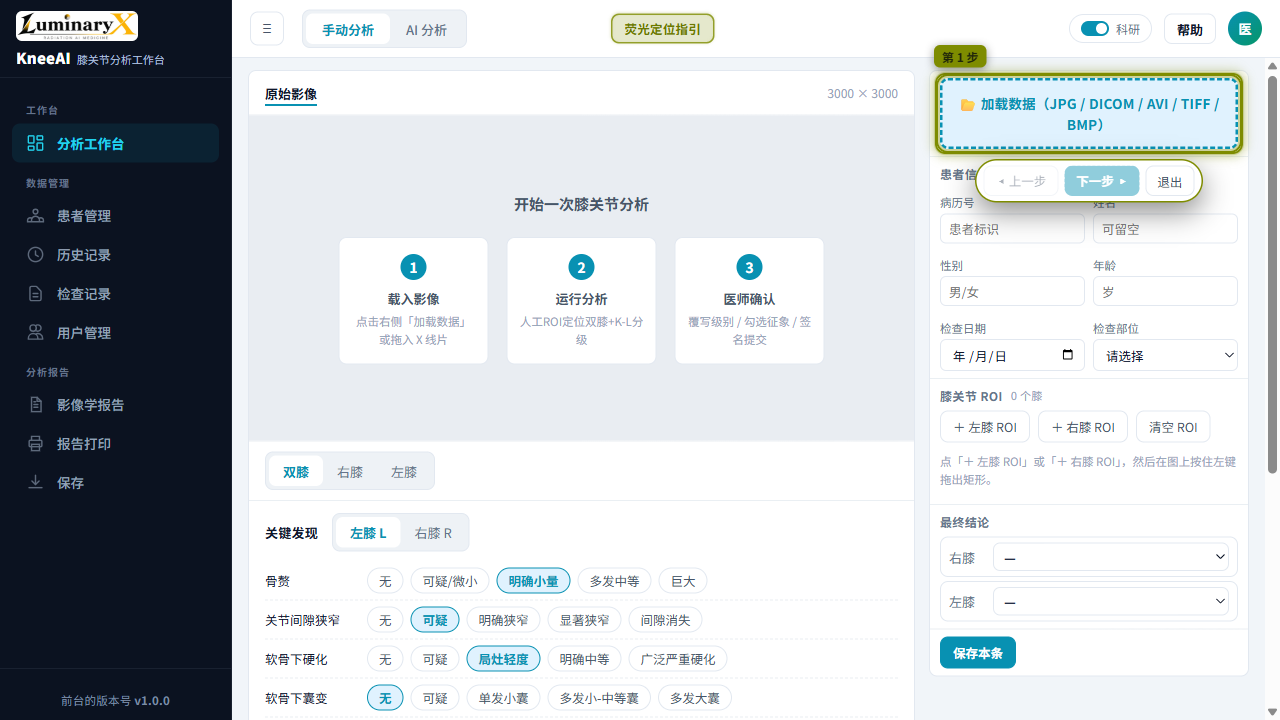Image resolution: width=1280 pixels, height=720 pixels.
Task: Click the 性别 input field
Action: [1012, 291]
